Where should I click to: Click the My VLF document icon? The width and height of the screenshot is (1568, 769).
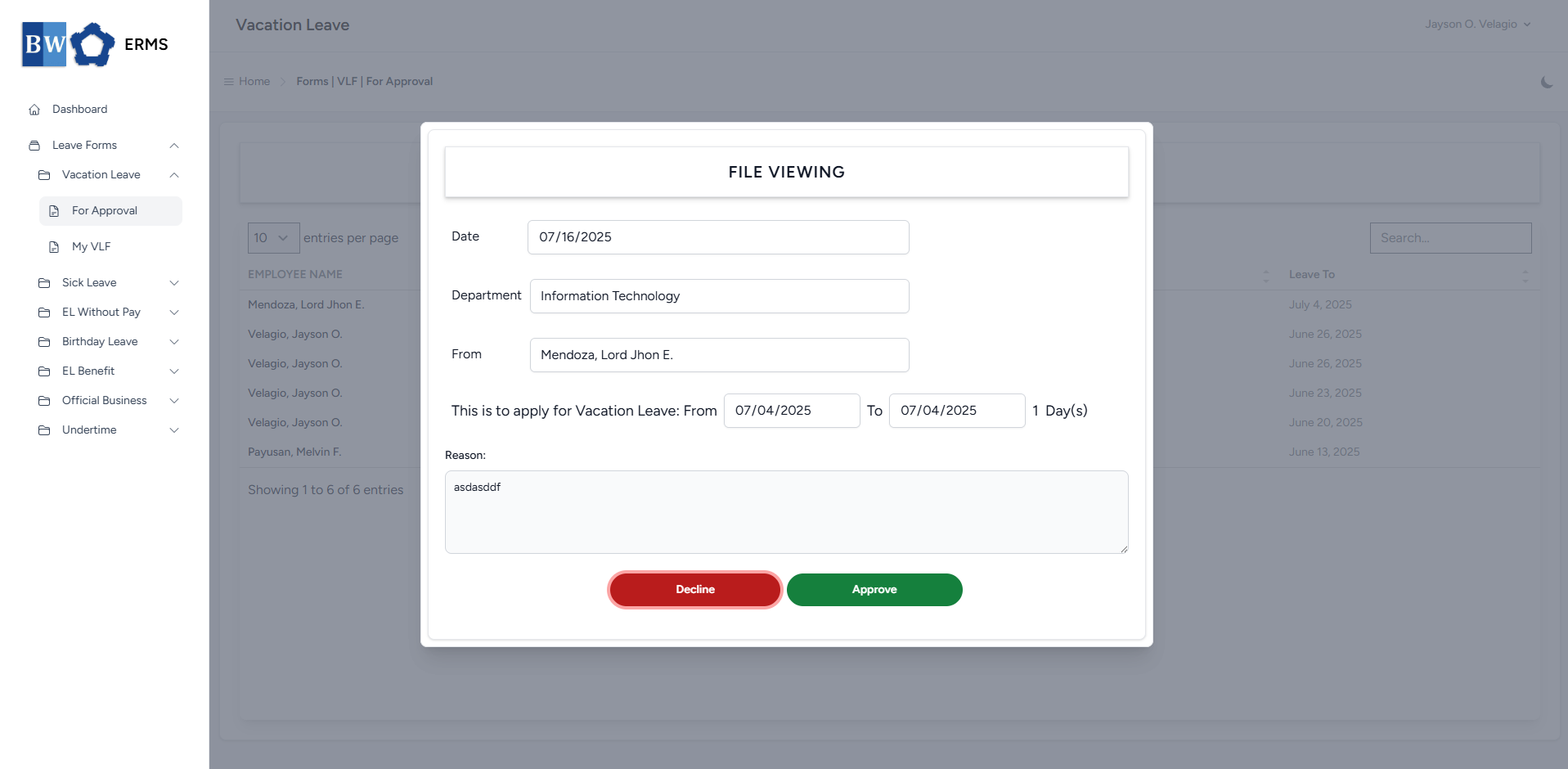click(x=54, y=247)
